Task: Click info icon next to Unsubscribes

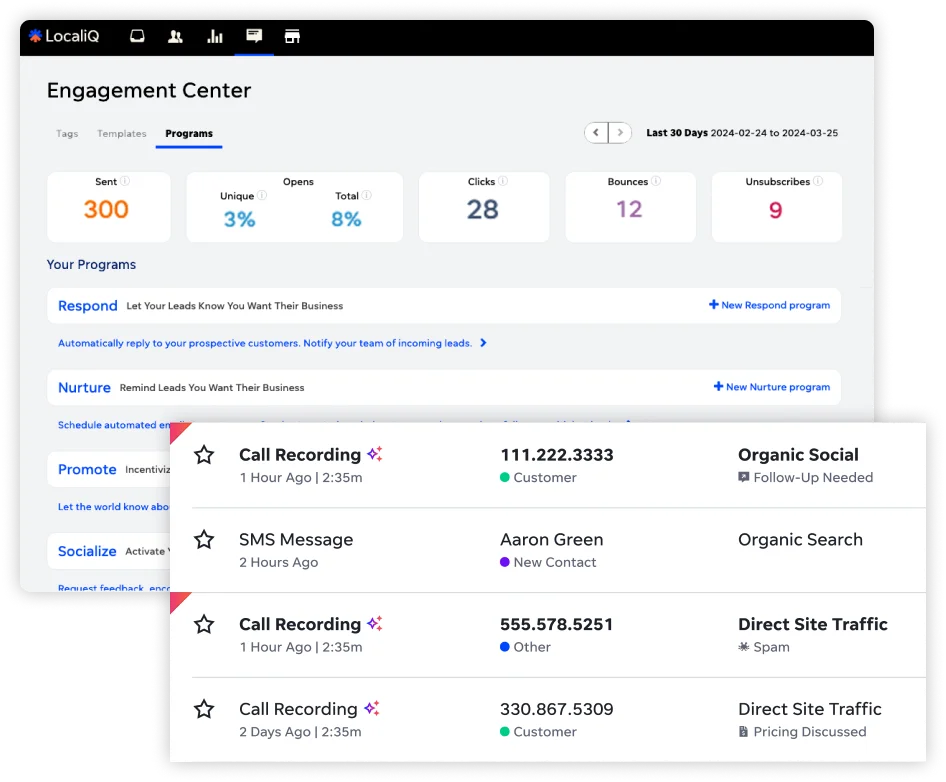Action: click(x=818, y=181)
